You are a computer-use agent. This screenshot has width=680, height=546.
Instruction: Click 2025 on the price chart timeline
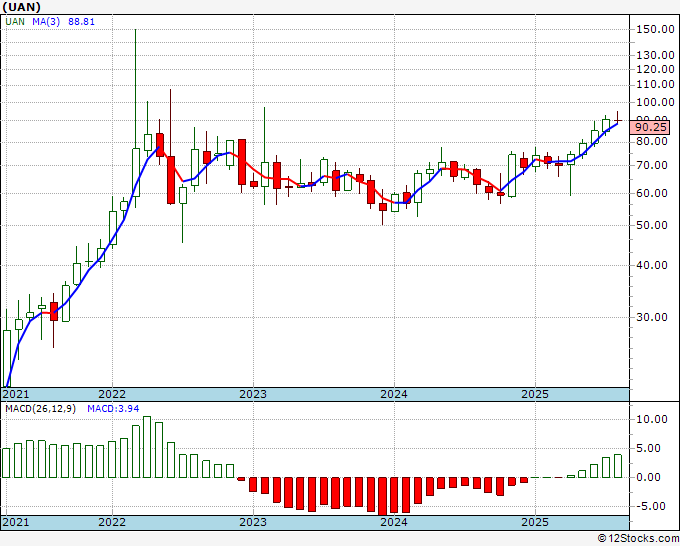click(x=535, y=394)
